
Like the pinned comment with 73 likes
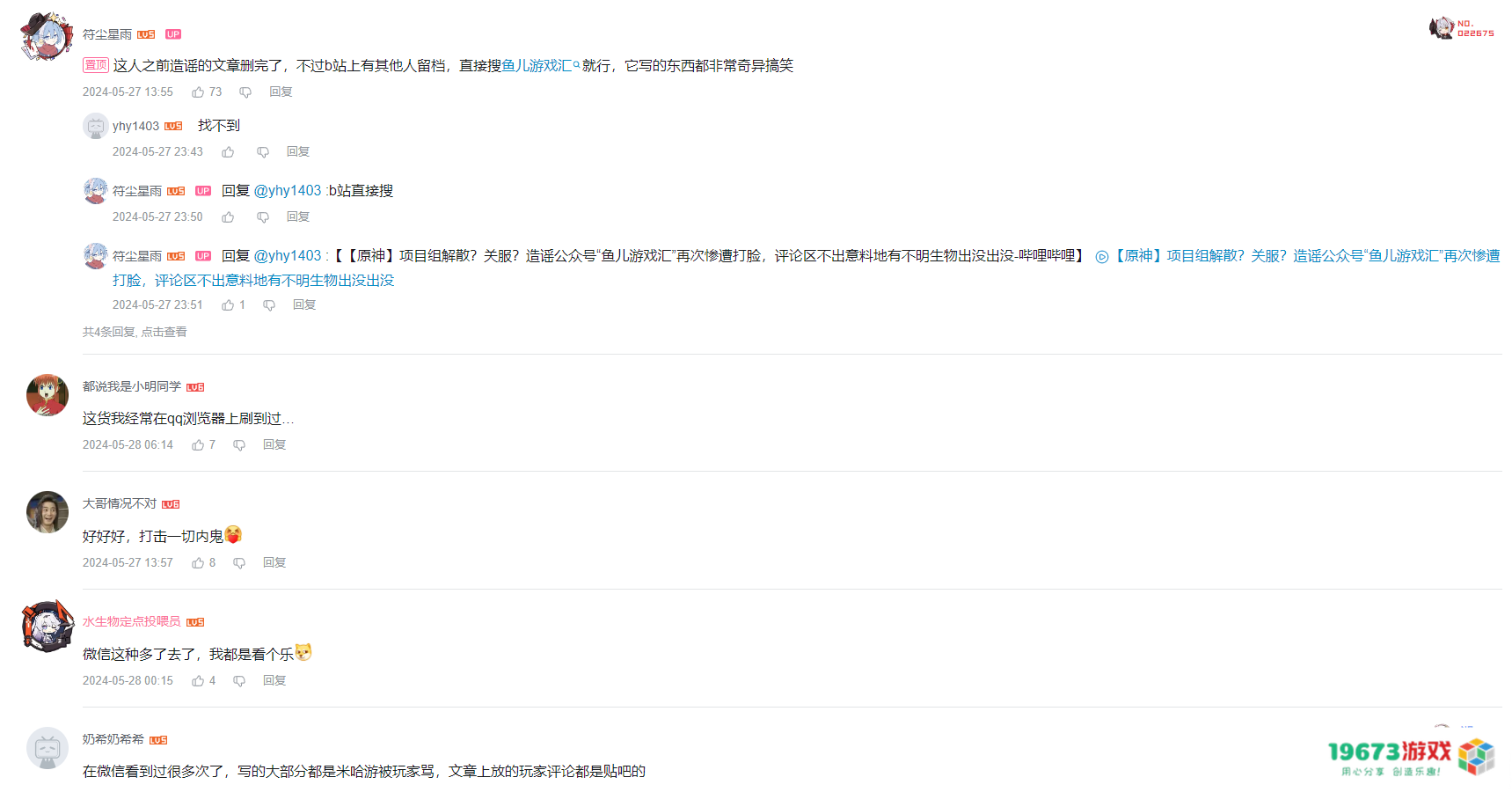click(x=197, y=92)
